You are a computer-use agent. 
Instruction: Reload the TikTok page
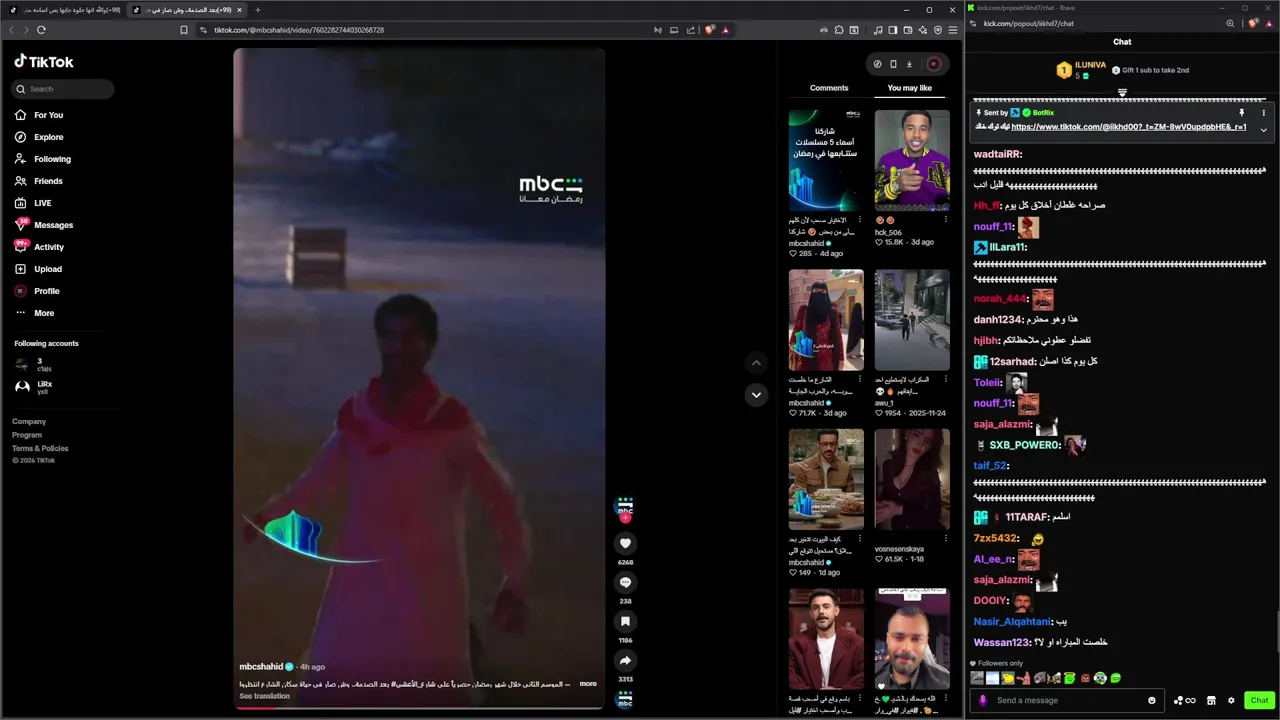[x=41, y=30]
